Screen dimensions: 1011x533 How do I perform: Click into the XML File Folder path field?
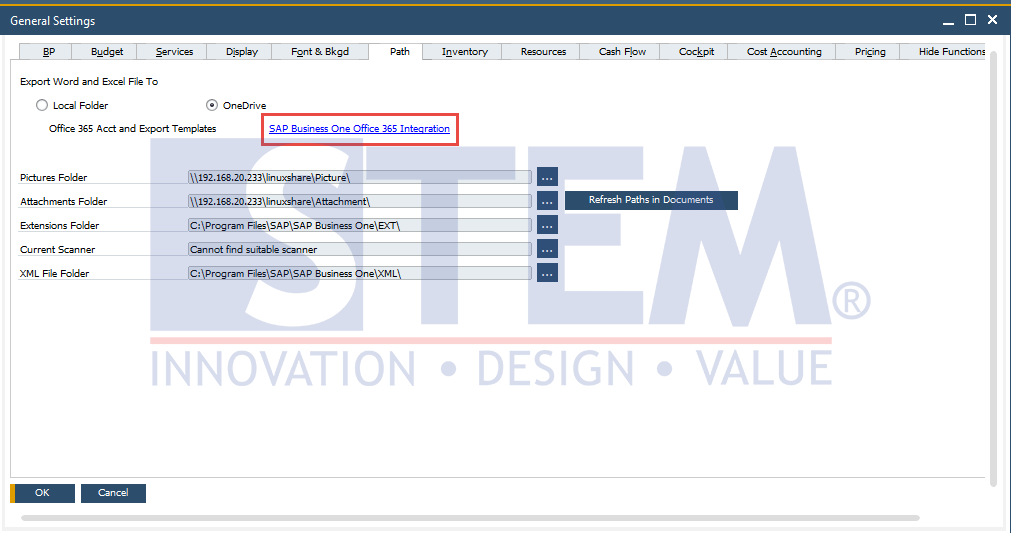tap(360, 273)
